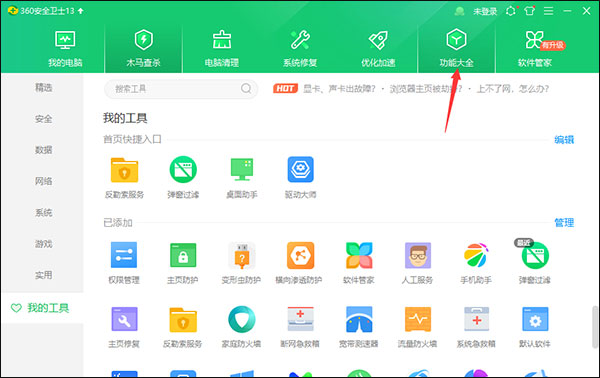Select 游戏 category in sidebar
The image size is (600, 378).
click(x=44, y=244)
